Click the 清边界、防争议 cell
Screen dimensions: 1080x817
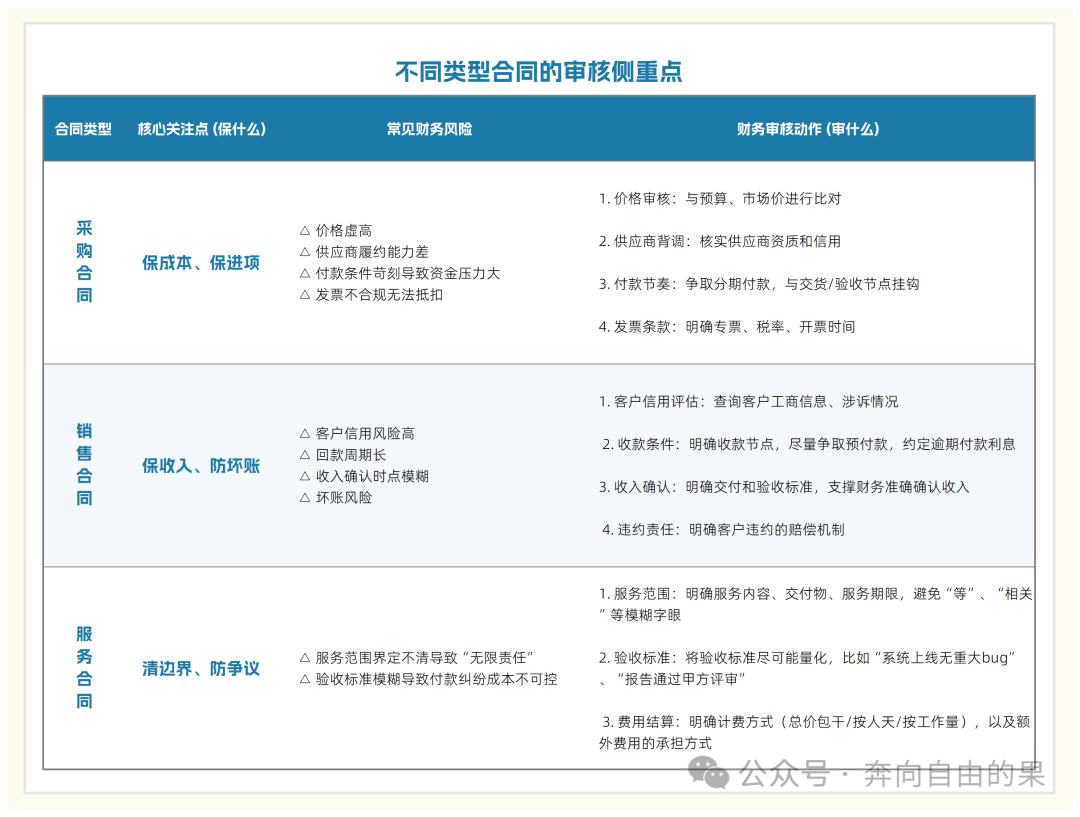click(201, 668)
